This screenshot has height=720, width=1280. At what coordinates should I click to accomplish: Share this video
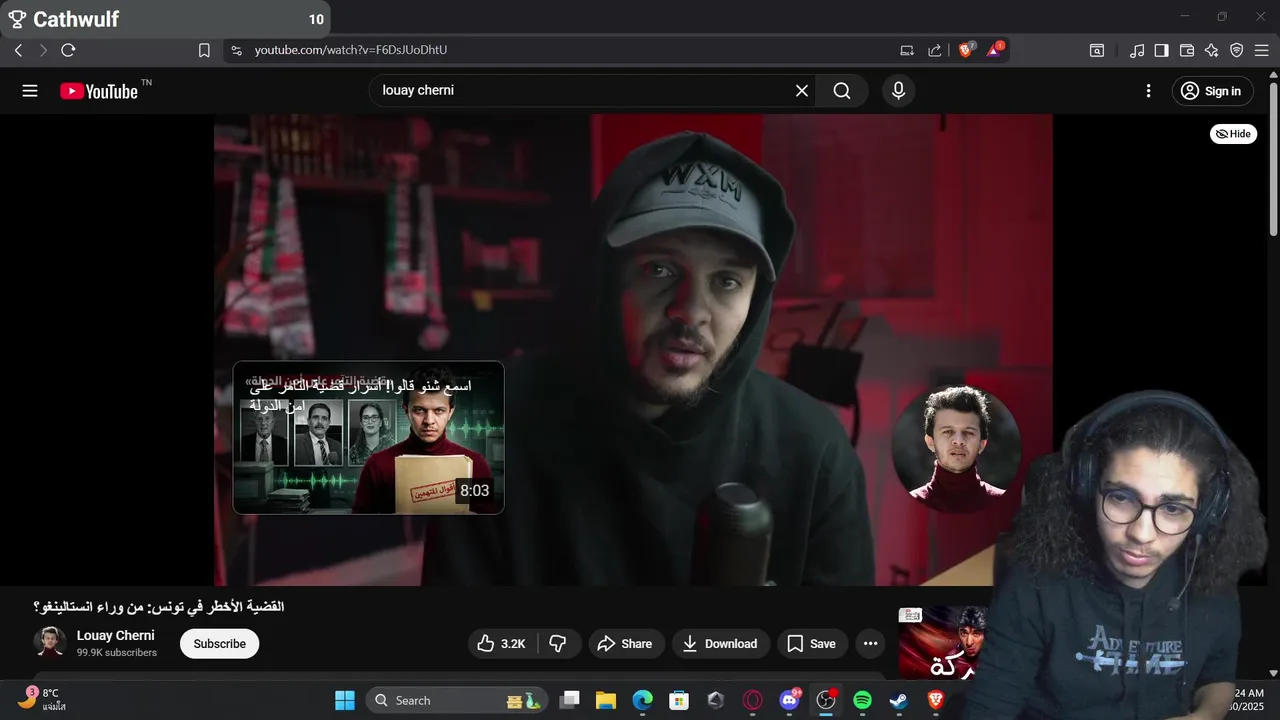(x=625, y=644)
